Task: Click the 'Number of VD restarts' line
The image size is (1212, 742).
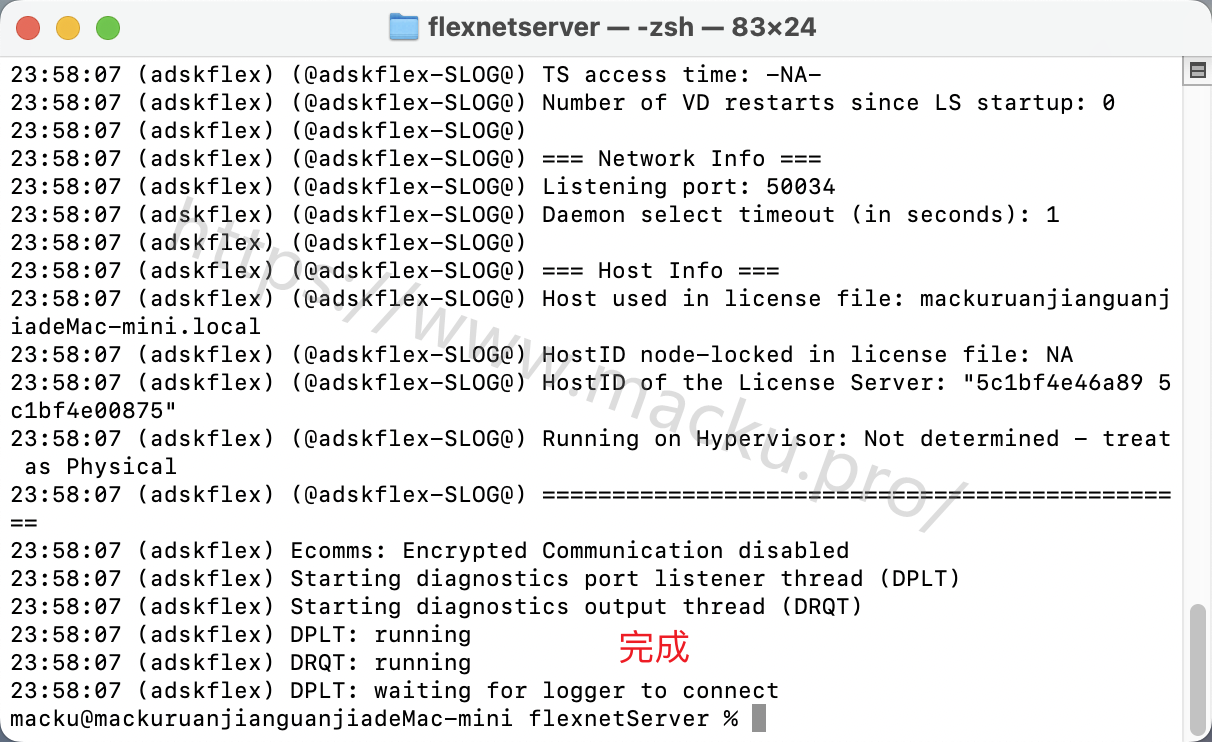Action: tap(829, 103)
